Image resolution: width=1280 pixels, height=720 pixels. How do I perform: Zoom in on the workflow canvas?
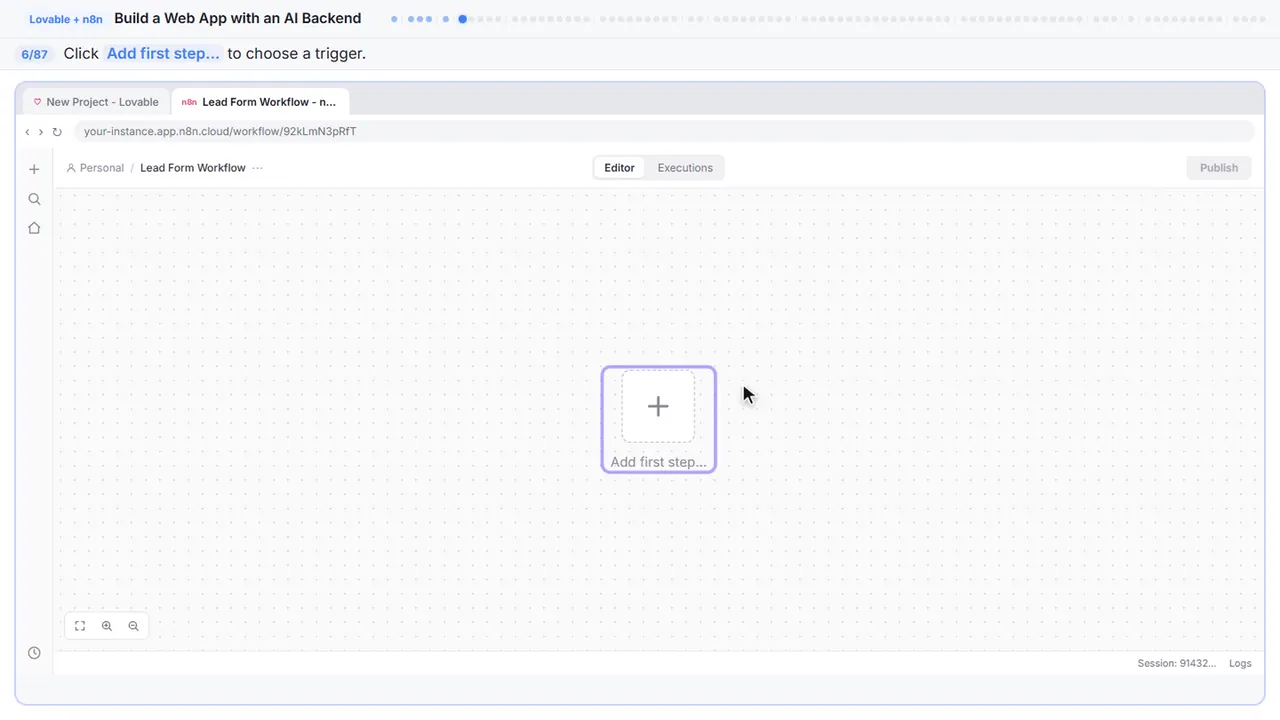pos(107,626)
